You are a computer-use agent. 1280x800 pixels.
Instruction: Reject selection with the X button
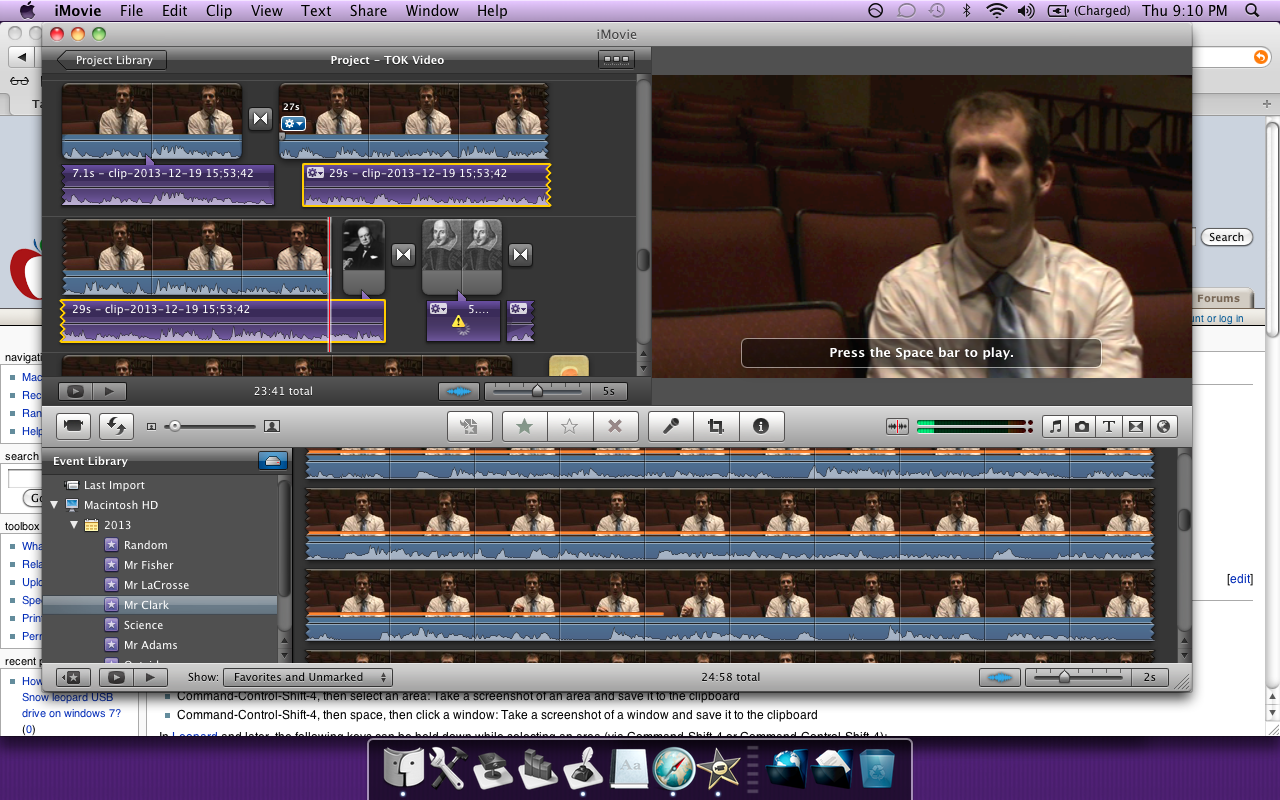coord(615,426)
